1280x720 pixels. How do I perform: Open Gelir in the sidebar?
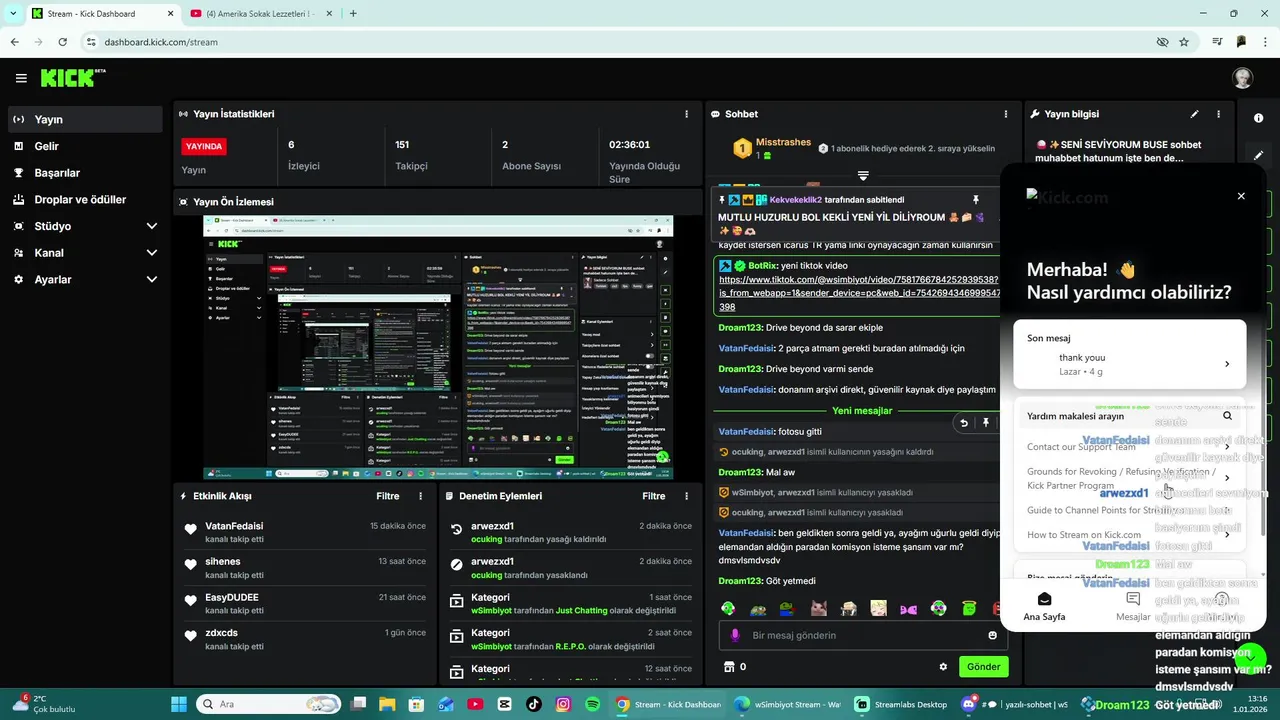point(84,146)
